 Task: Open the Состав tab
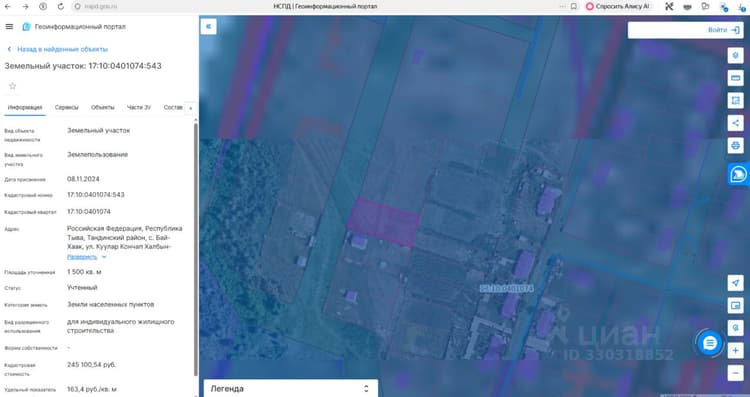pyautogui.click(x=173, y=108)
